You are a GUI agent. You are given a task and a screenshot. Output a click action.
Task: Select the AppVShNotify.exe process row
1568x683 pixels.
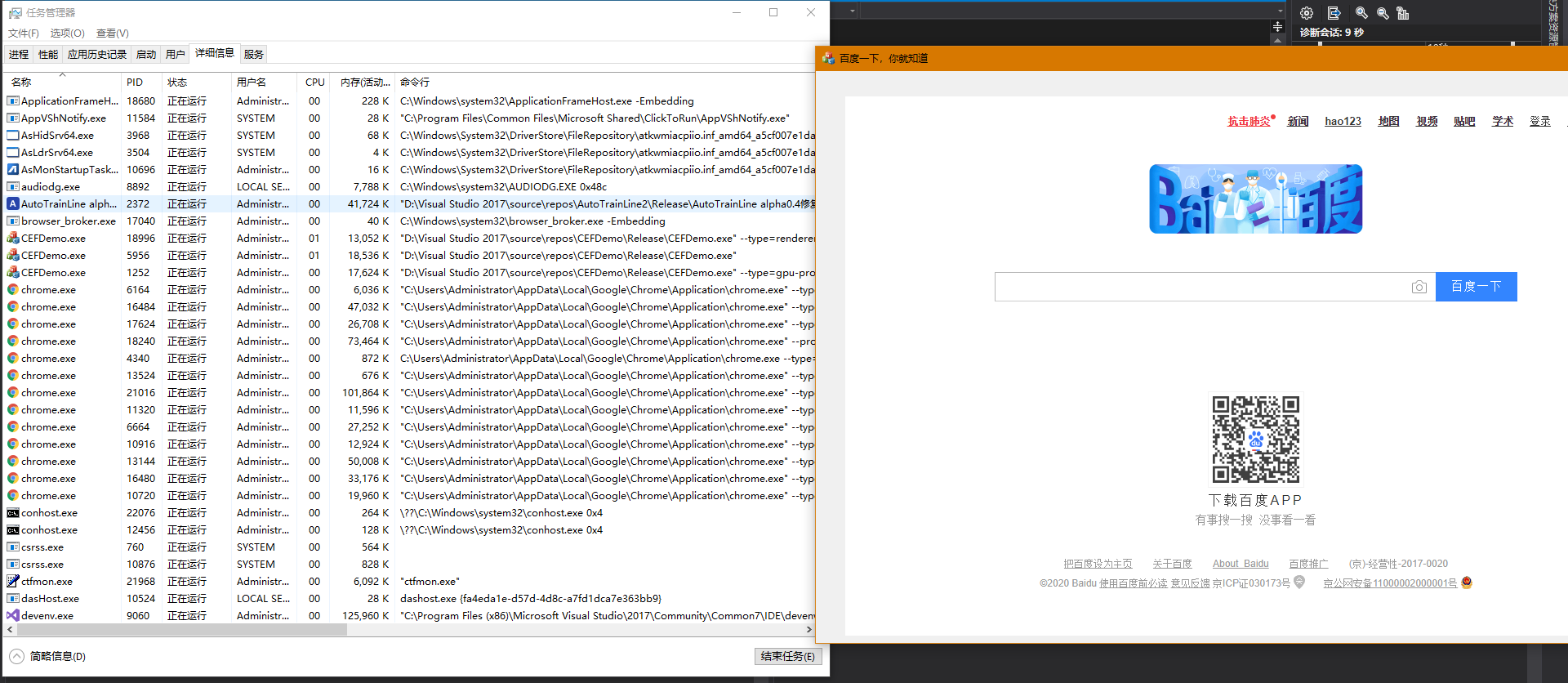(x=410, y=118)
